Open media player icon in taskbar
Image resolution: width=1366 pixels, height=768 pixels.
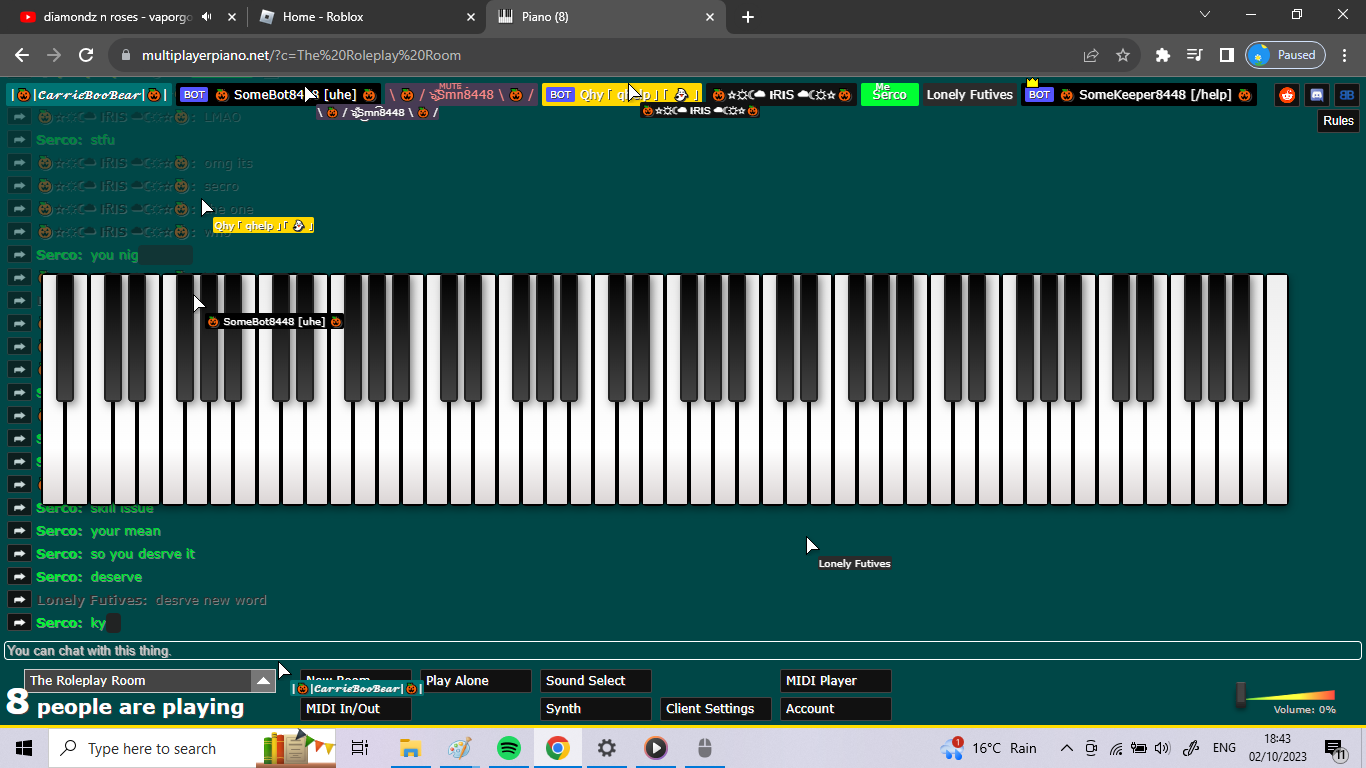(x=656, y=748)
